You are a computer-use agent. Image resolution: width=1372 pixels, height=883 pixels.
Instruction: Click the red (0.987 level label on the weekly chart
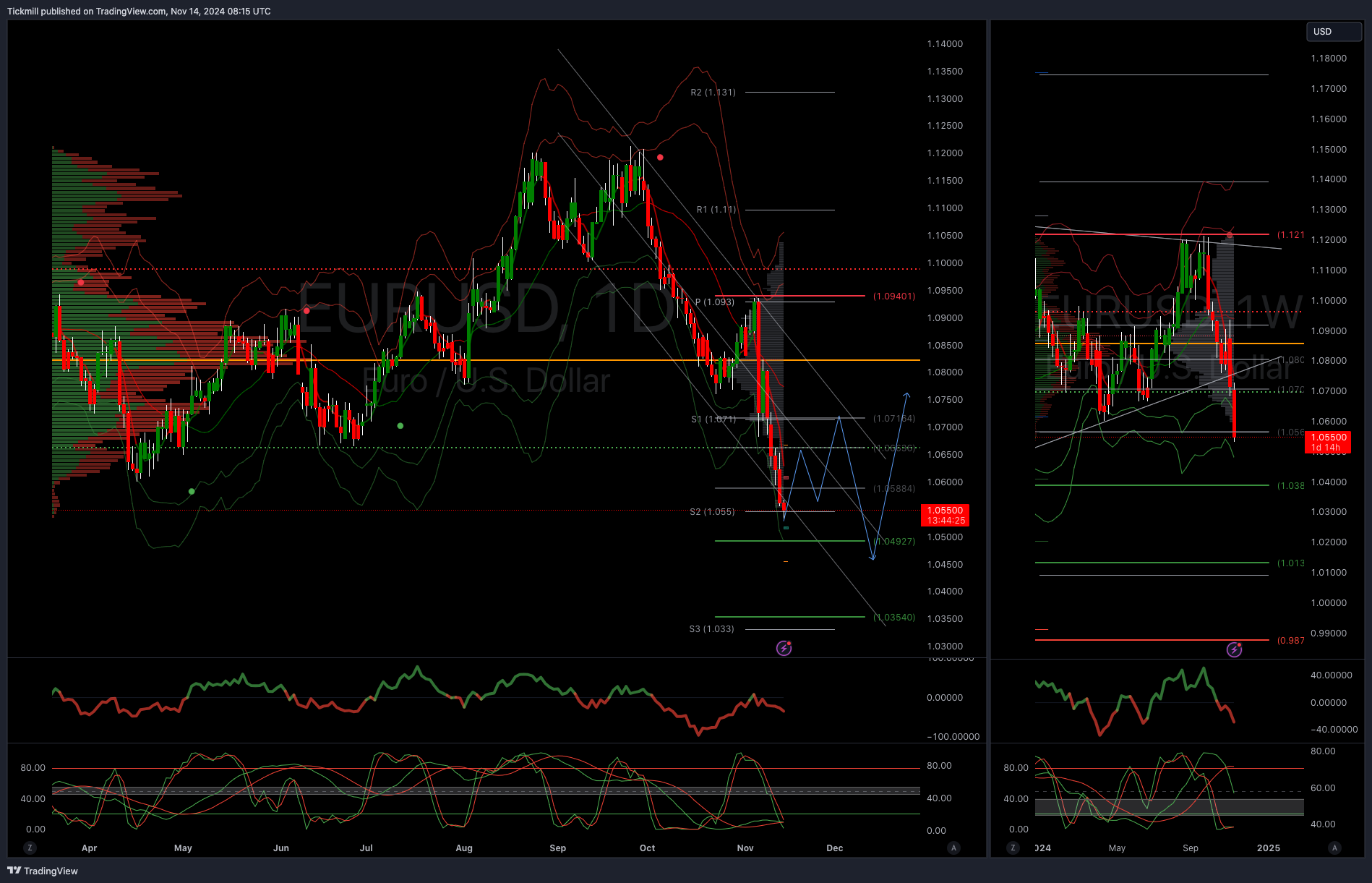tap(1290, 641)
